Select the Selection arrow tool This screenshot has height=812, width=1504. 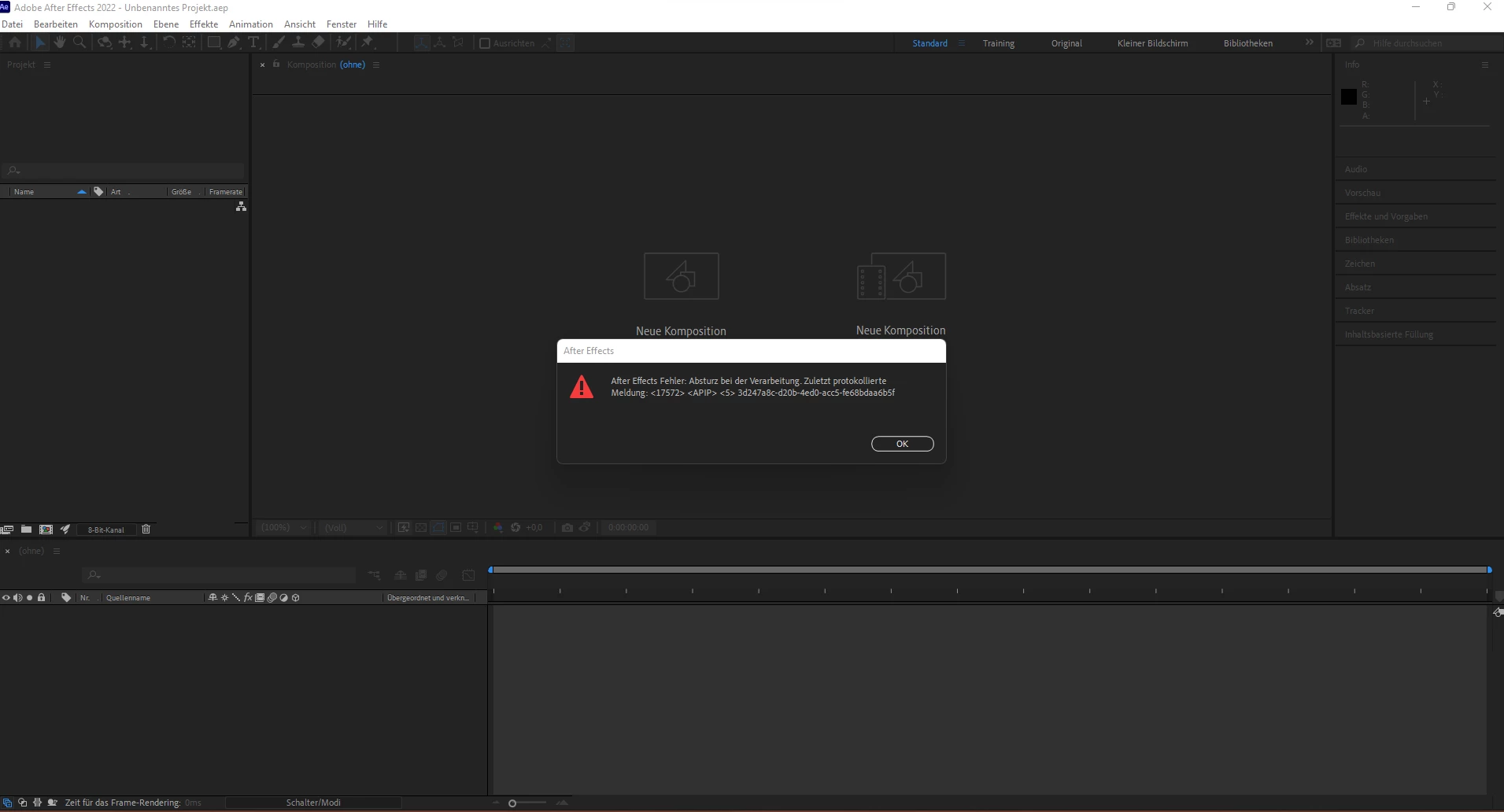[40, 42]
